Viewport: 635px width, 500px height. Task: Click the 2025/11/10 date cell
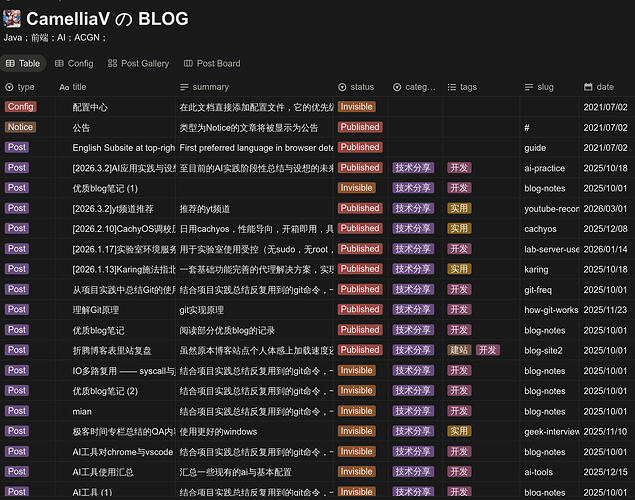click(x=606, y=432)
